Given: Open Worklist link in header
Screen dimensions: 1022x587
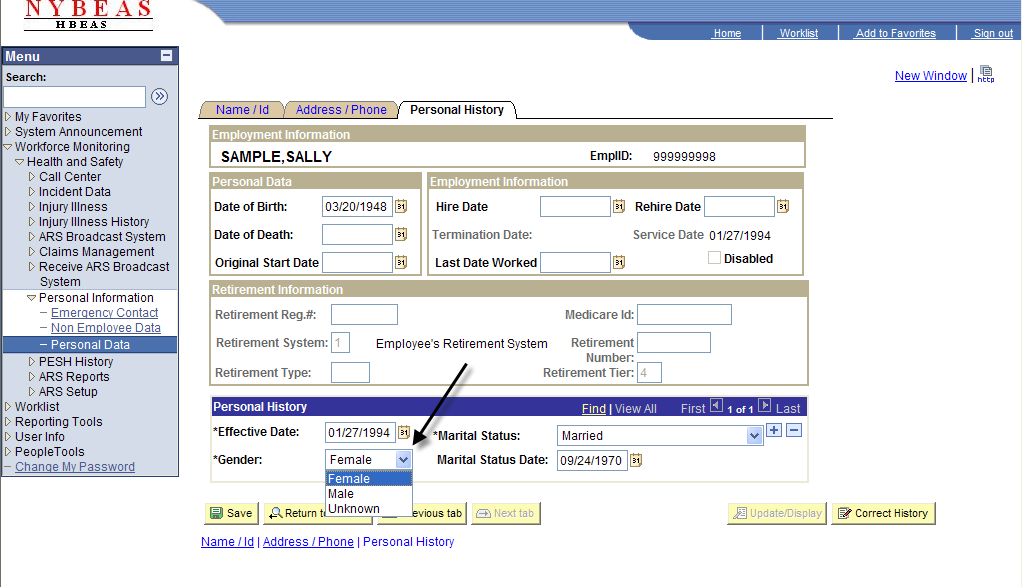Looking at the screenshot, I should (x=799, y=33).
